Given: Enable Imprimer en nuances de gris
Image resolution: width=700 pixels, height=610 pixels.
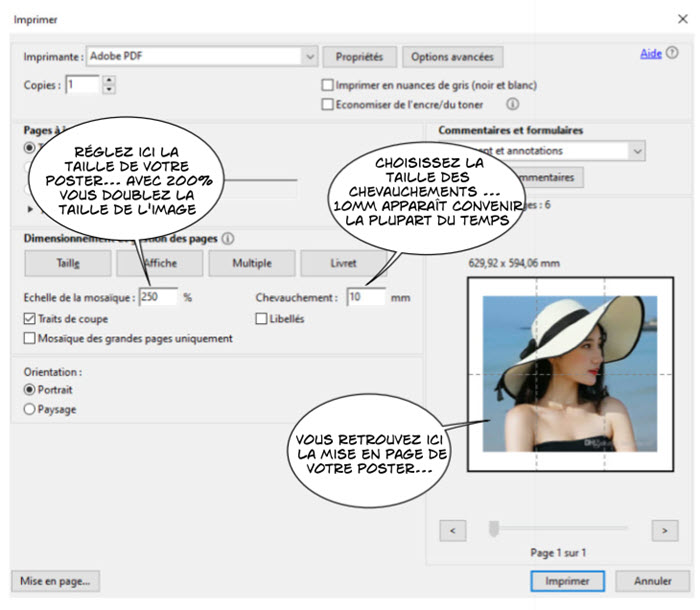Looking at the screenshot, I should coord(328,85).
